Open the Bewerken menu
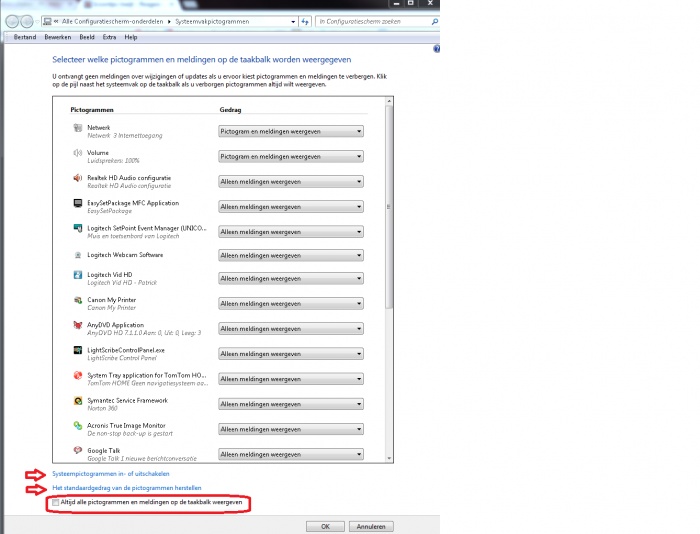 [58, 37]
